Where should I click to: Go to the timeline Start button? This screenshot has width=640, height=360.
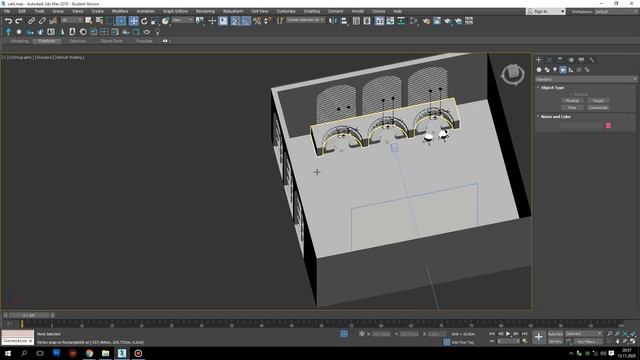492,334
